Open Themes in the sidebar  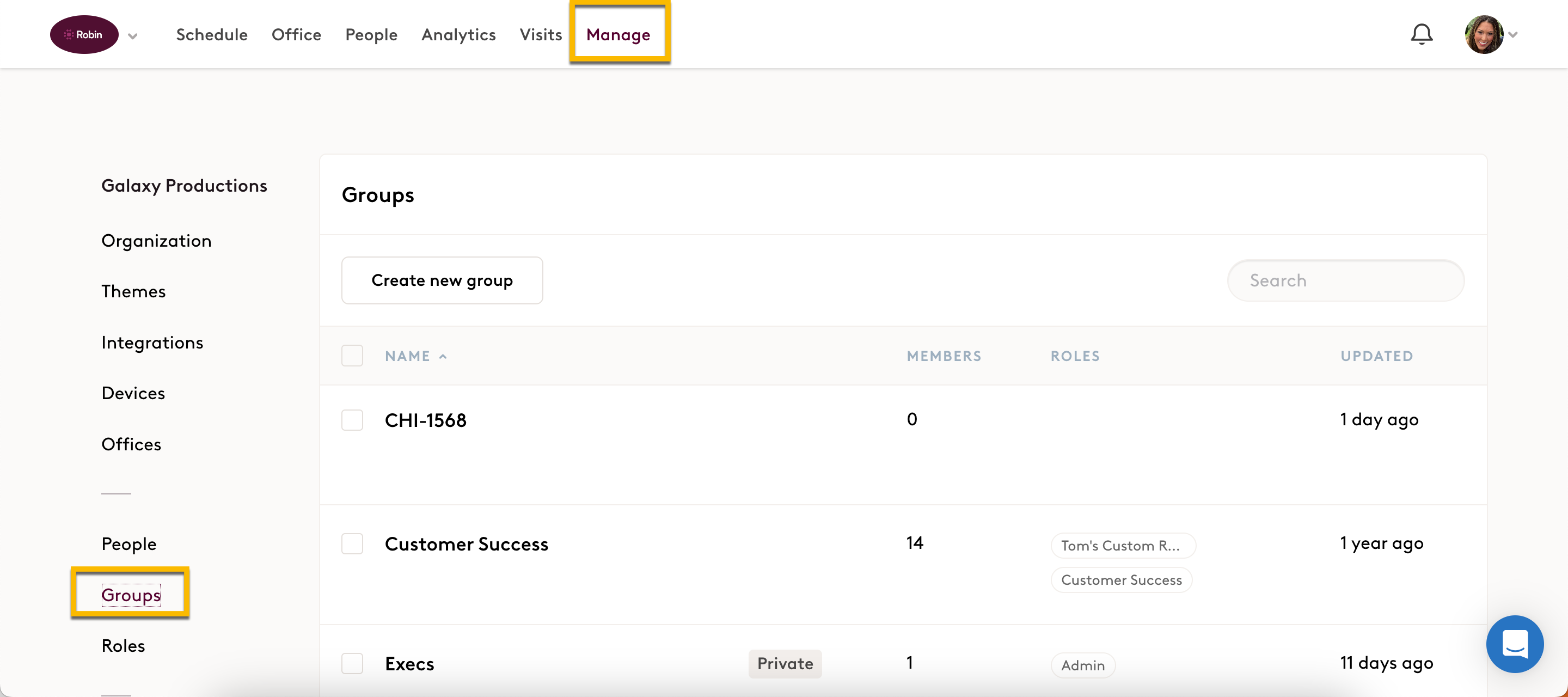click(133, 291)
